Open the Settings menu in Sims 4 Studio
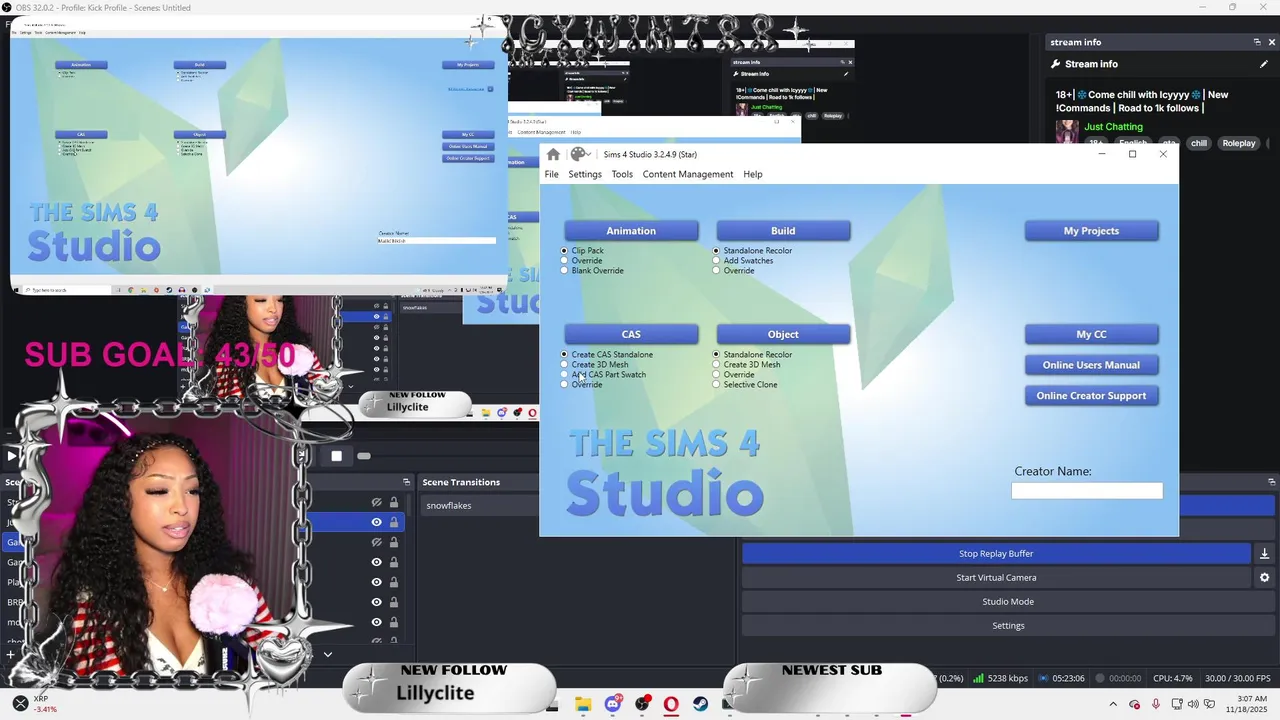The image size is (1280, 720). point(585,174)
